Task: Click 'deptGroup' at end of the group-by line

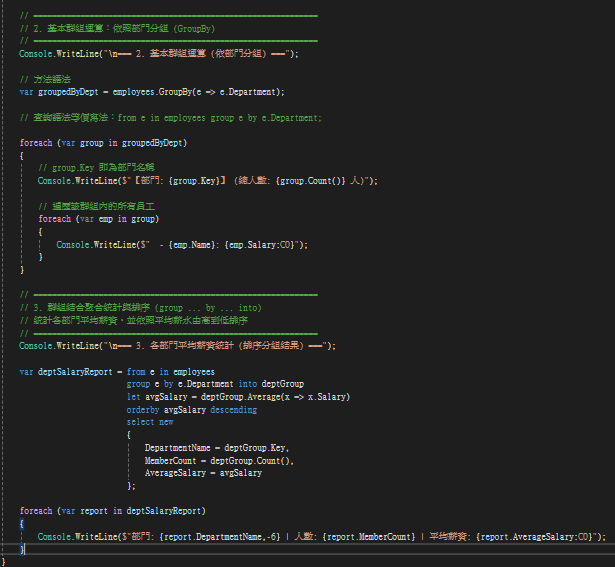Action: (x=283, y=384)
